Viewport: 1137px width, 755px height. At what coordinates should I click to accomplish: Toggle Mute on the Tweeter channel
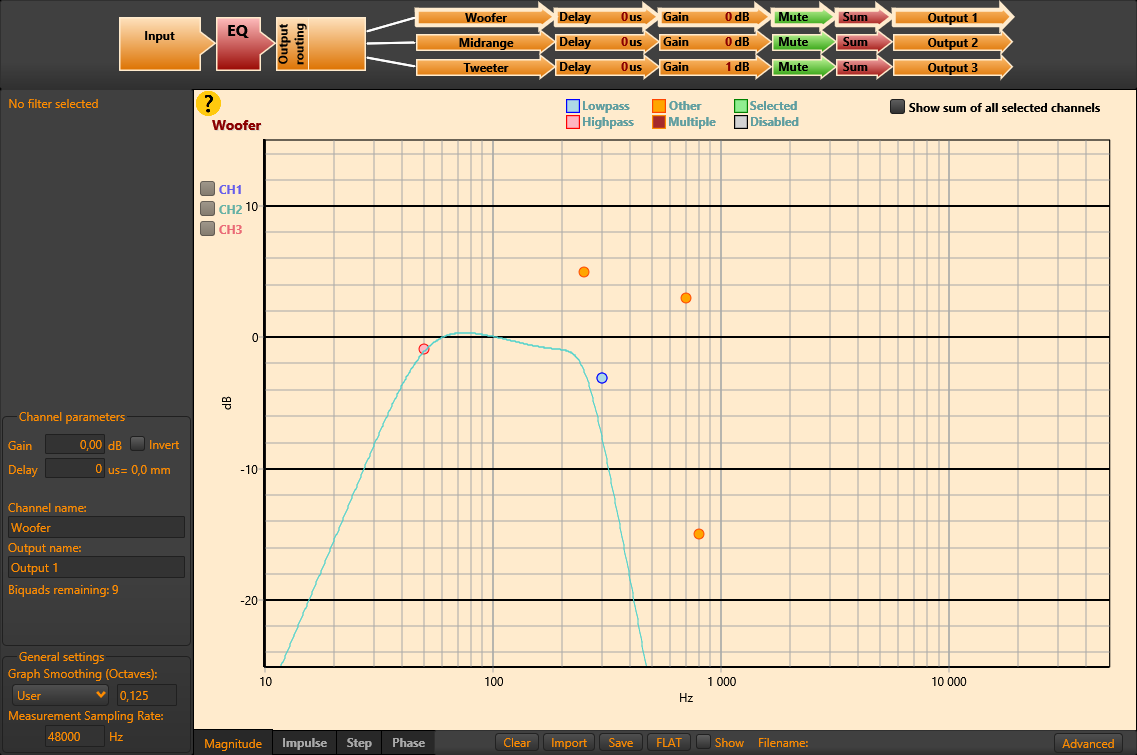tap(801, 67)
